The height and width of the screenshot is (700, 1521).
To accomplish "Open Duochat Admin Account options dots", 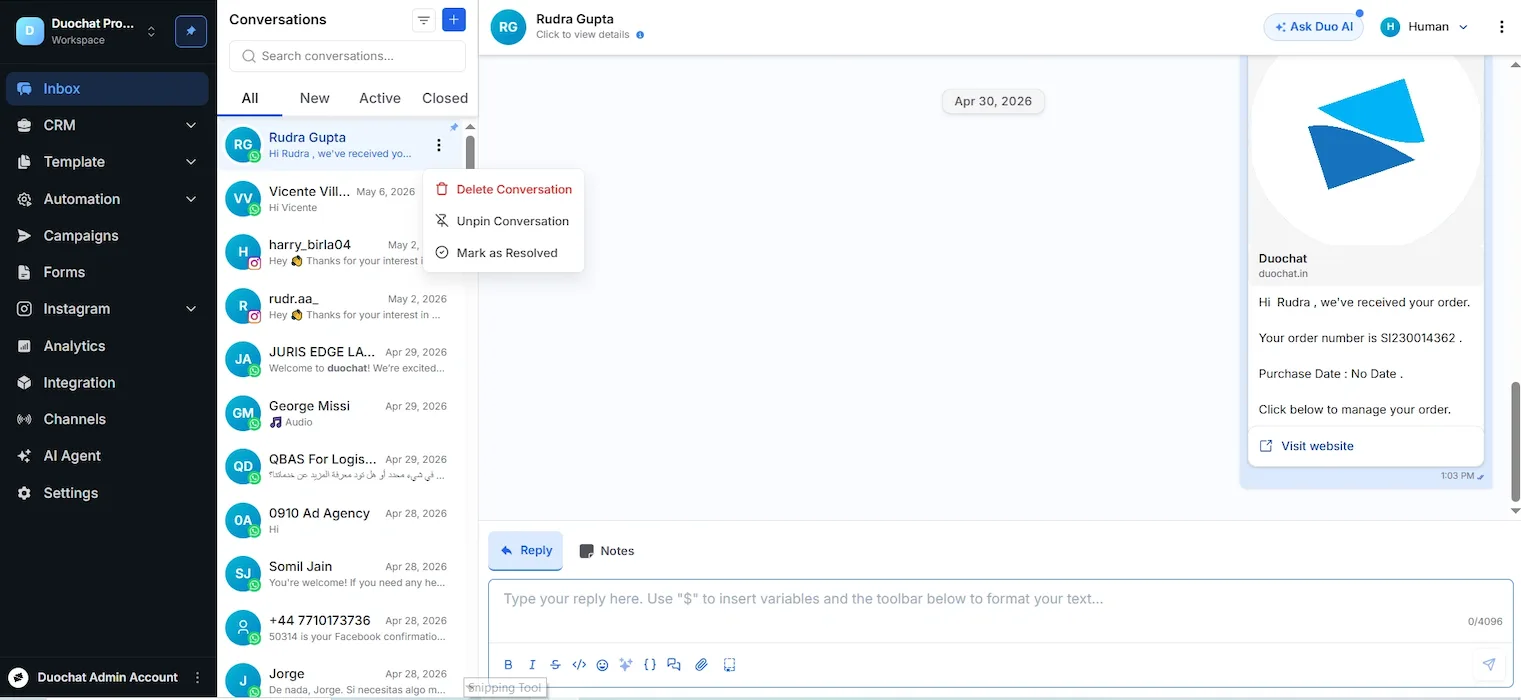I will (197, 678).
